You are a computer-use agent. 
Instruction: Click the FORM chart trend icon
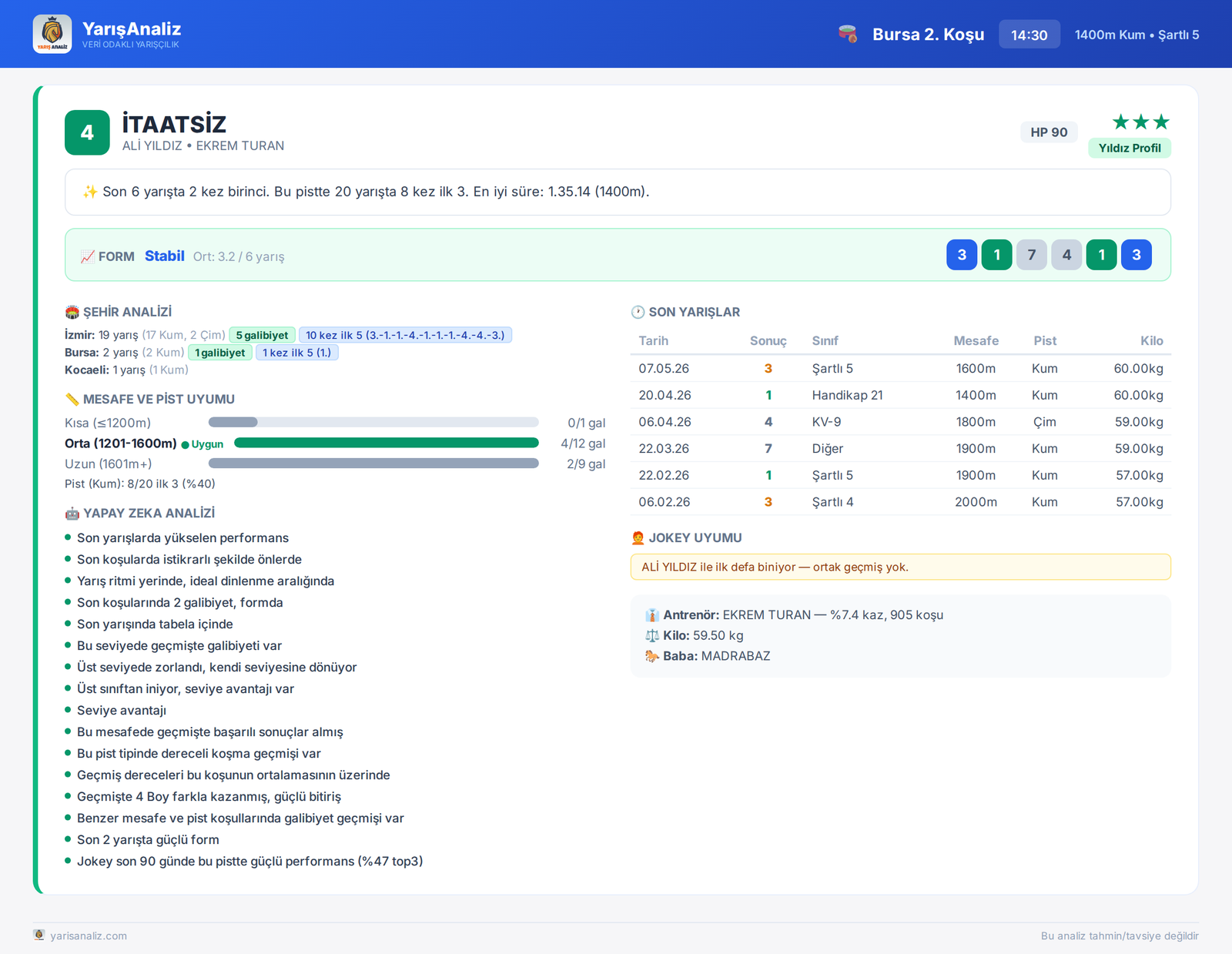pyautogui.click(x=88, y=256)
